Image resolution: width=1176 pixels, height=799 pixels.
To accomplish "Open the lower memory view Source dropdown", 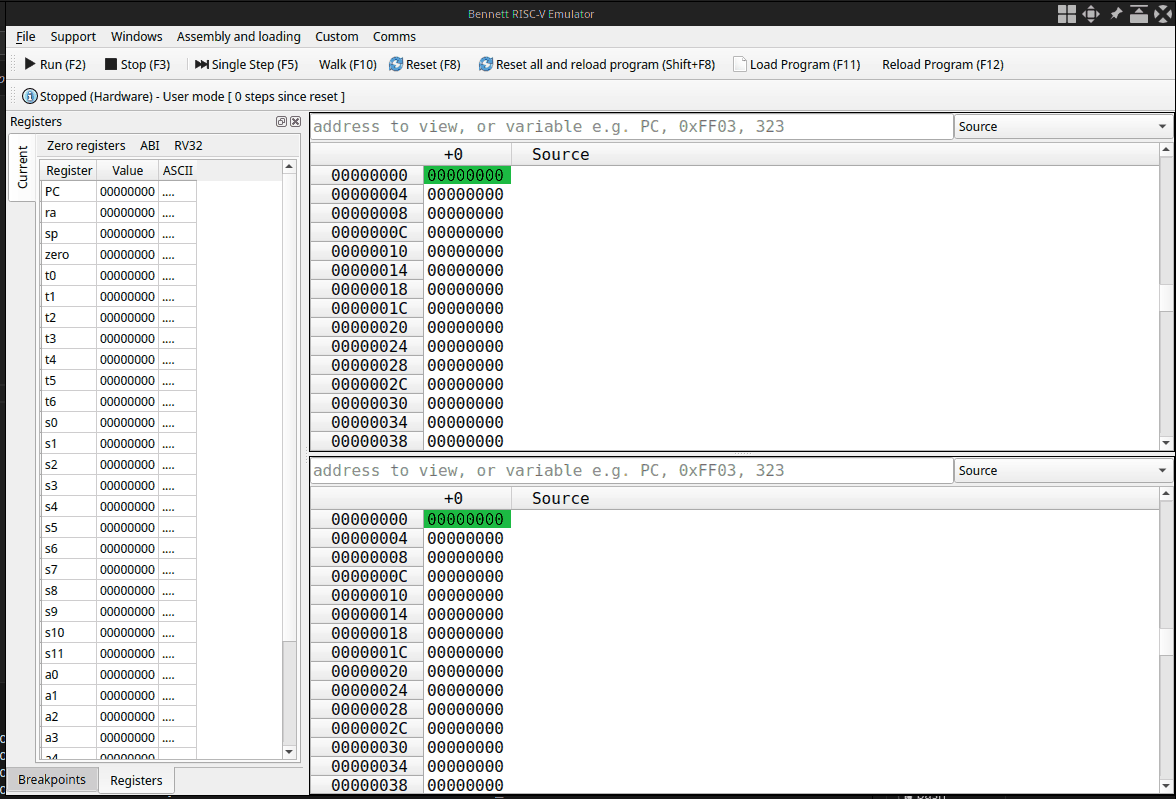I will pos(1063,471).
